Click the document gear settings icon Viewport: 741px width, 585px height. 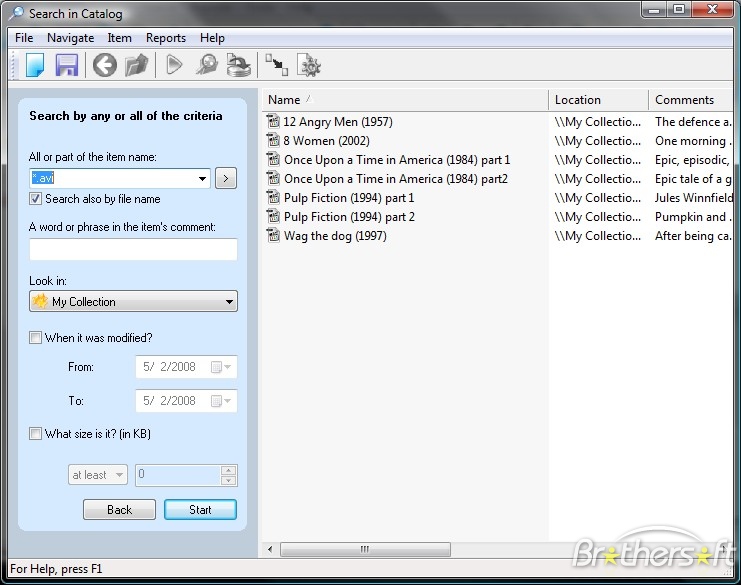[309, 66]
